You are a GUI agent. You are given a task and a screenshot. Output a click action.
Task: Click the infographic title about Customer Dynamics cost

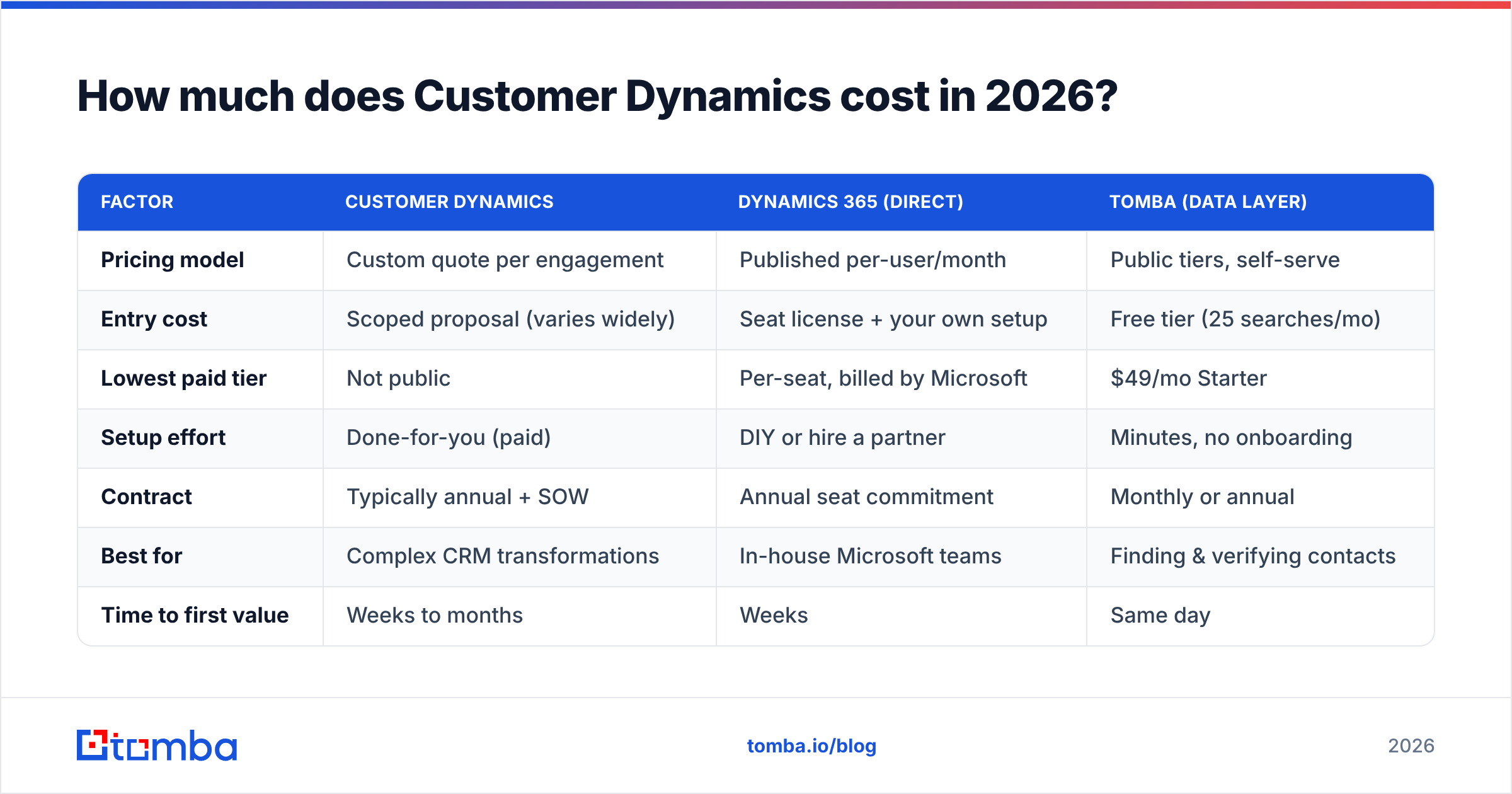(597, 96)
